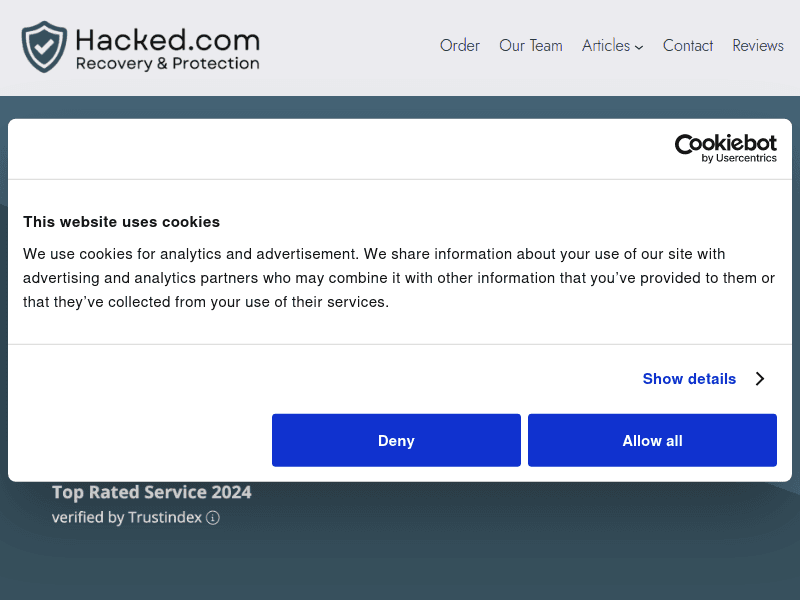Deny all cookies
The width and height of the screenshot is (800, 600).
point(396,440)
